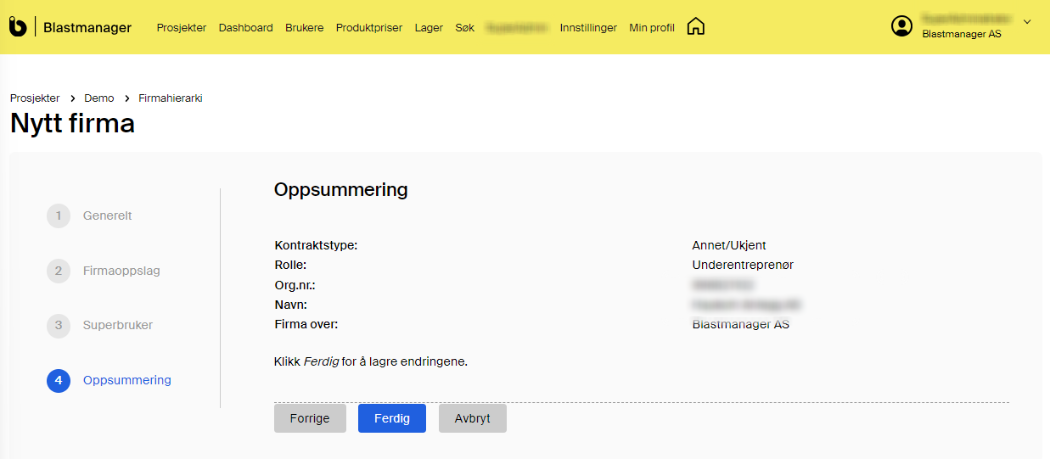Click the Prosjekter breadcrumb link
This screenshot has height=459, width=1050.
[x=35, y=98]
